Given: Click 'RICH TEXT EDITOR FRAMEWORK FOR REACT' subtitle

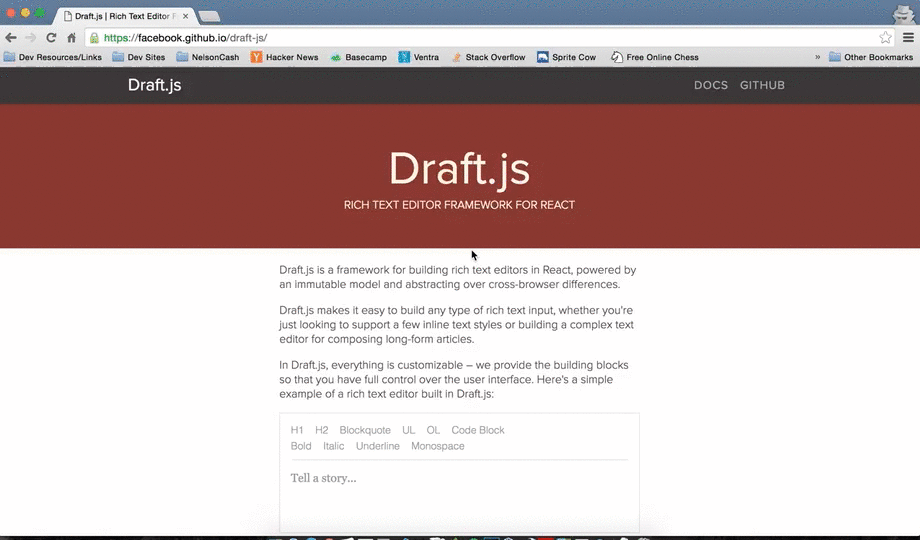Looking at the screenshot, I should (459, 205).
